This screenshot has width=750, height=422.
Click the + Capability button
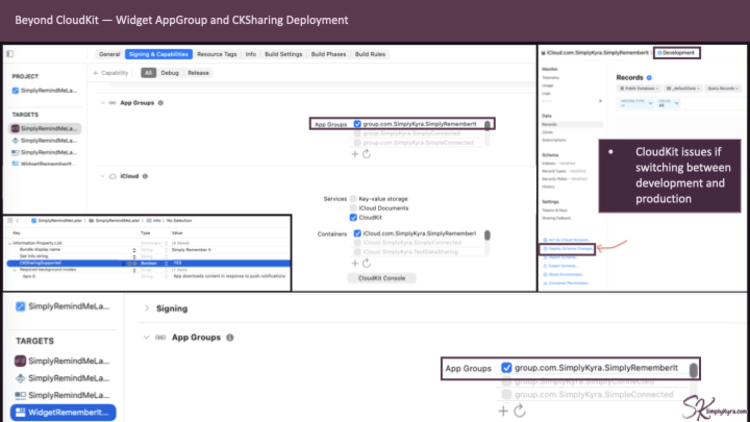[x=110, y=73]
